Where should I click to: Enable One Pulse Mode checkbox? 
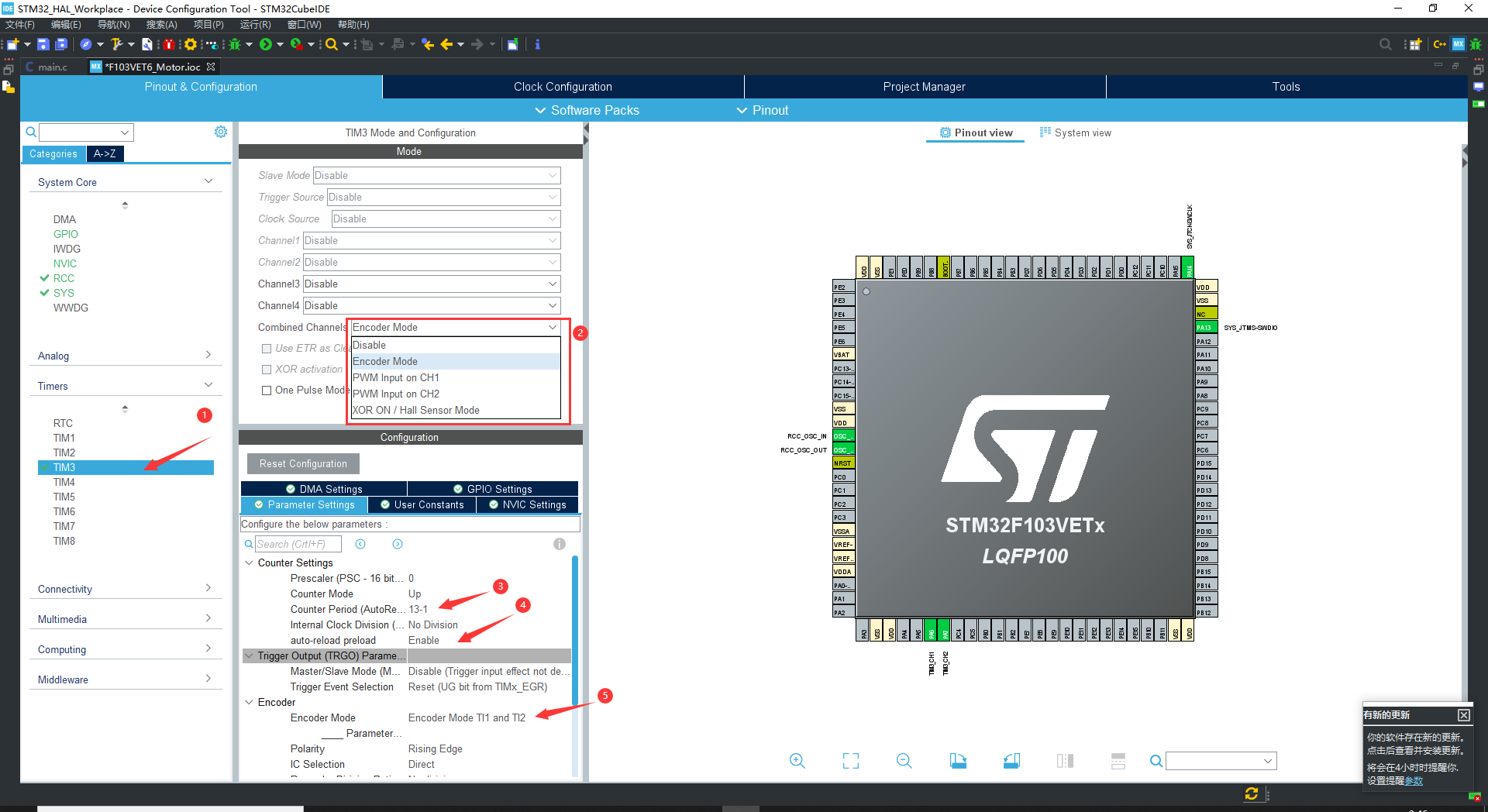(267, 391)
